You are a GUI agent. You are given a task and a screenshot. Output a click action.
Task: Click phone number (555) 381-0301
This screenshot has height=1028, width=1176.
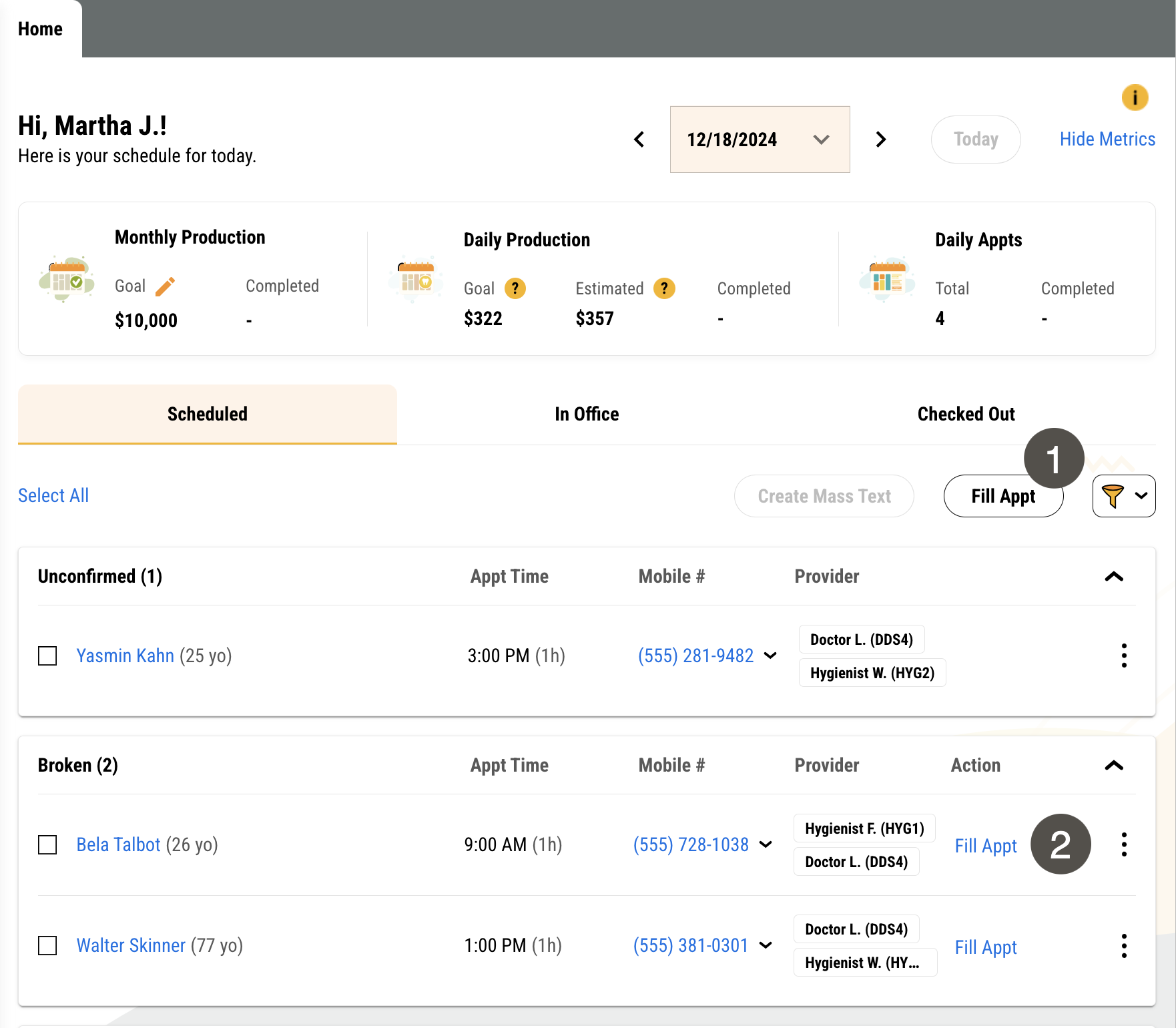[691, 945]
